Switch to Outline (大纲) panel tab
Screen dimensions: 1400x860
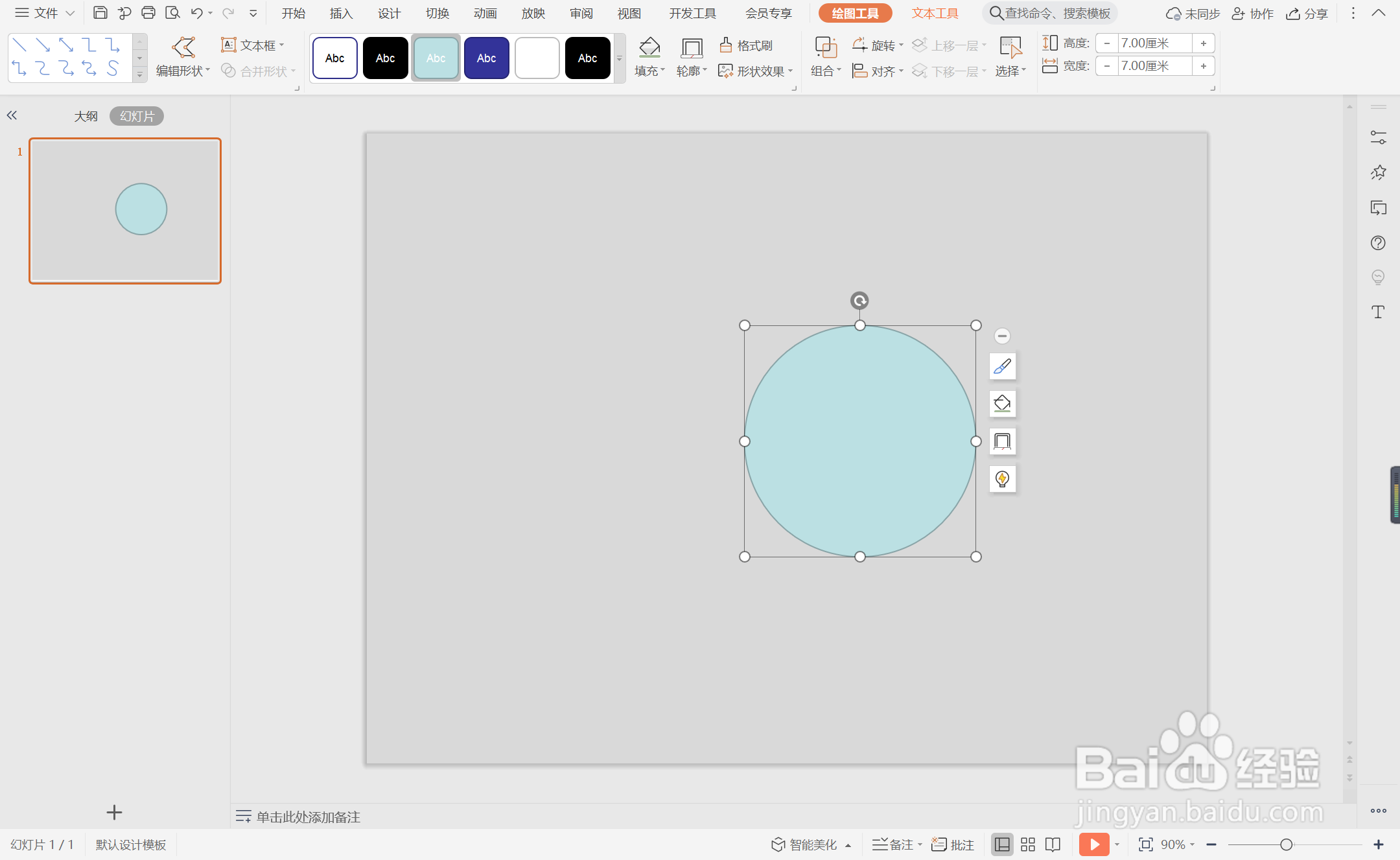click(x=86, y=116)
